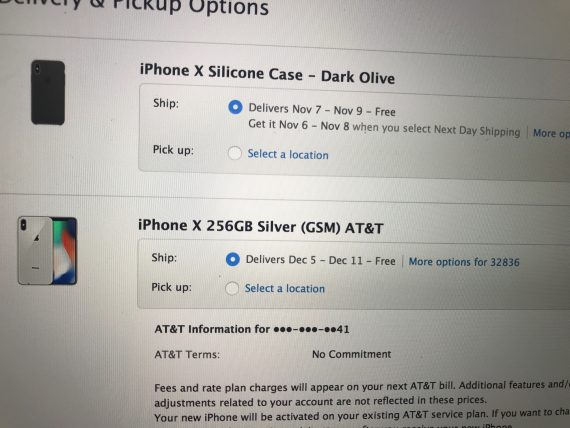Click the iPhone X Silver product image
The image size is (570, 428).
click(x=47, y=251)
